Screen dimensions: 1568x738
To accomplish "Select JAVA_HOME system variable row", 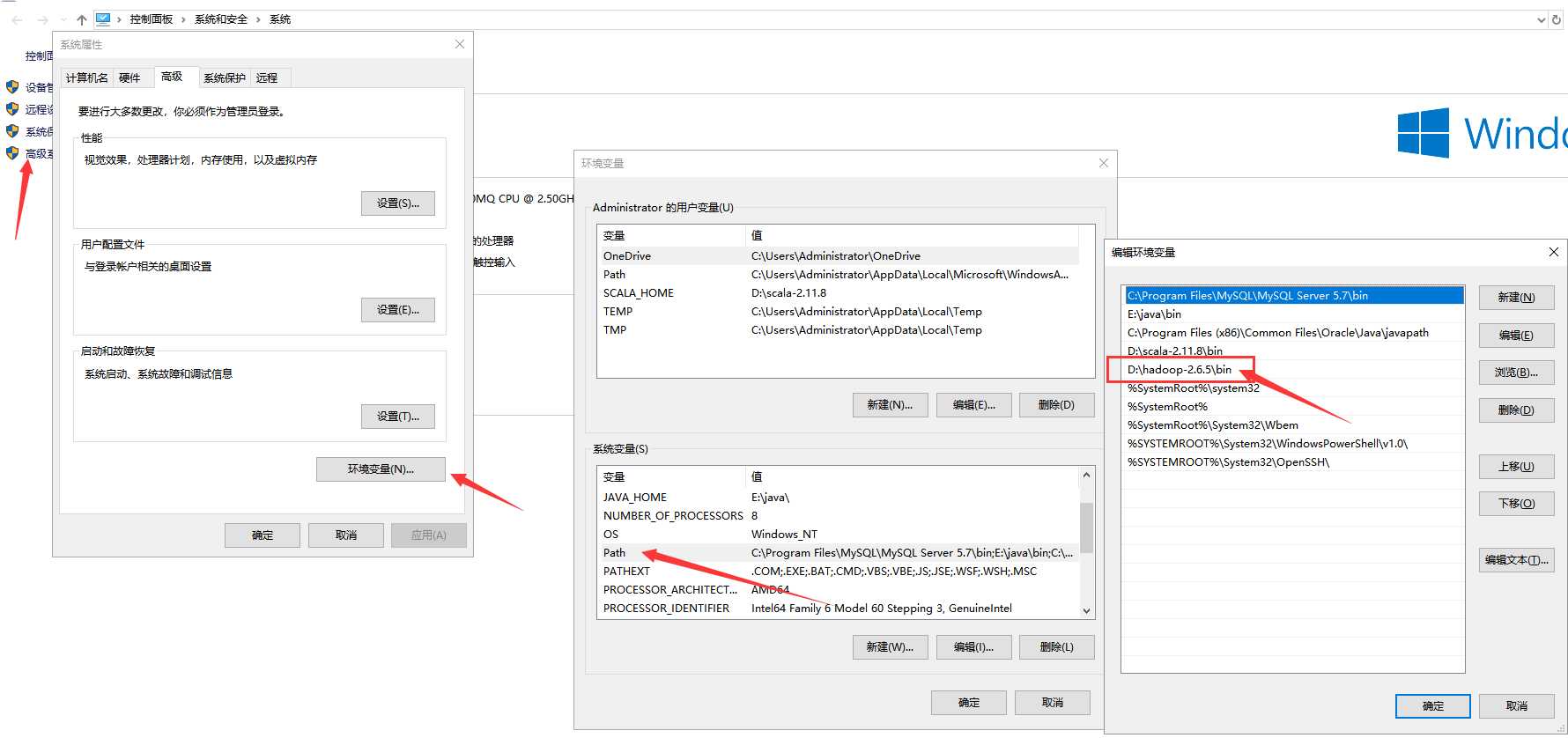I will click(x=838, y=498).
